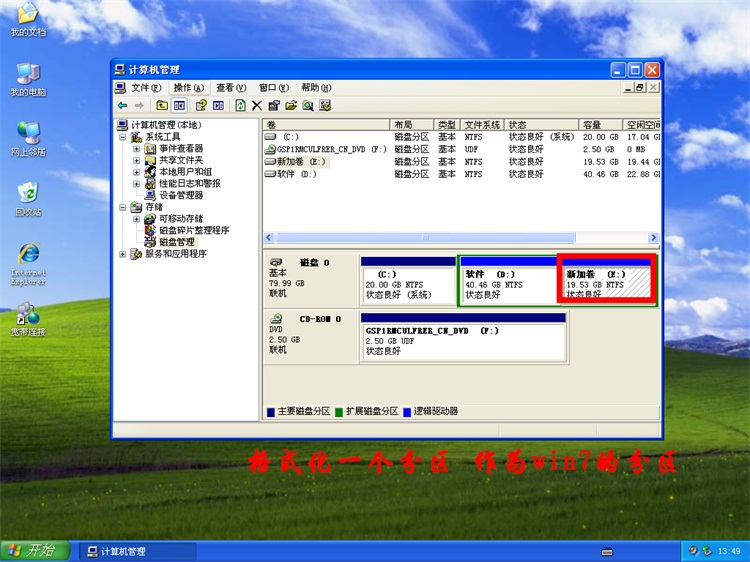750x562 pixels.
Task: Open the 窗口(W) menu
Action: click(274, 88)
